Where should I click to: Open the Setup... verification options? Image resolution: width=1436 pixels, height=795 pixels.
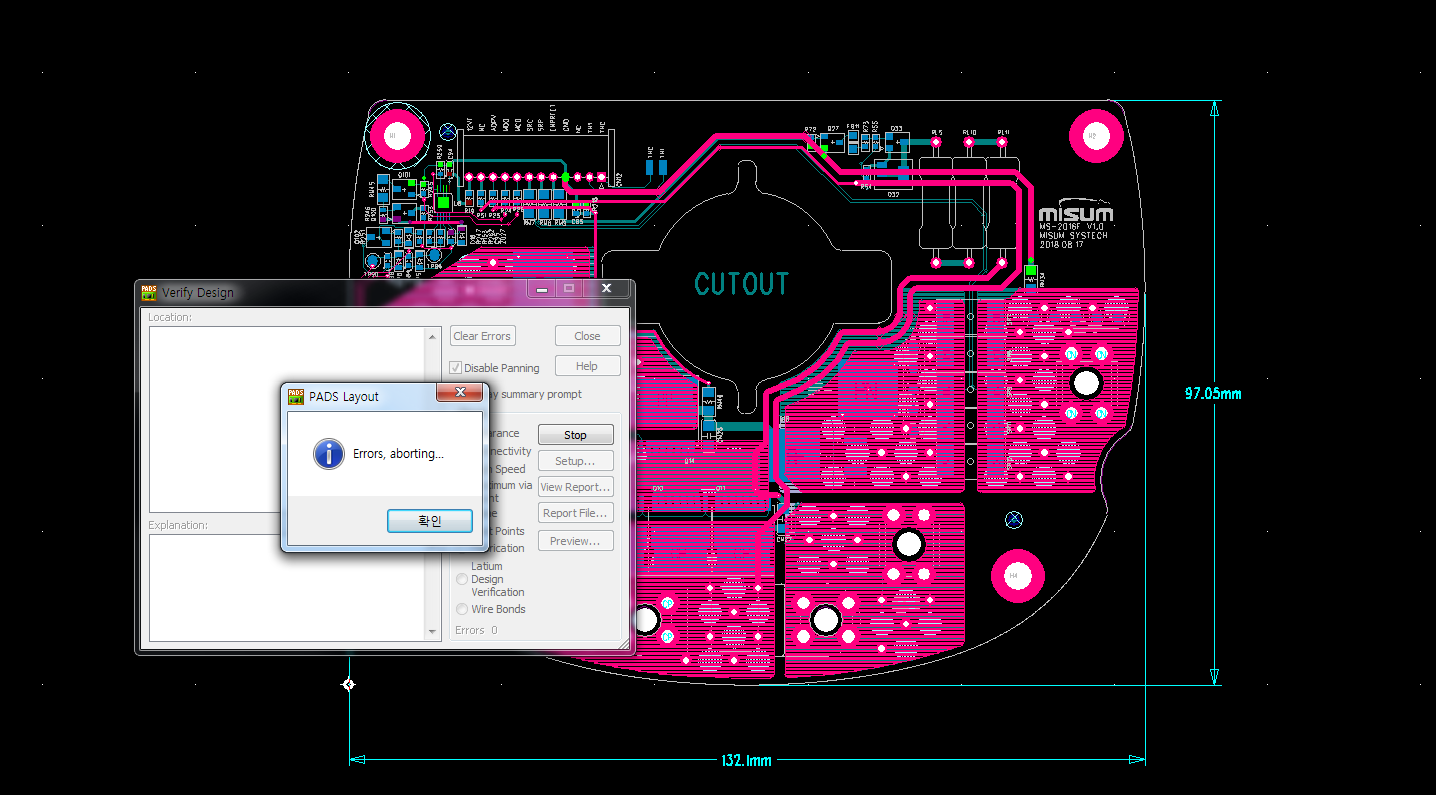coord(575,461)
